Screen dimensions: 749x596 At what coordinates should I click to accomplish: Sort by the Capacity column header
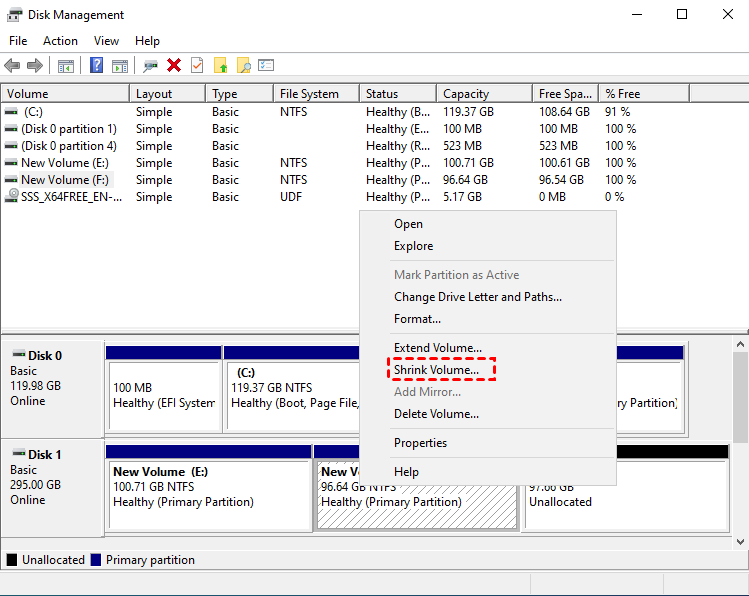click(x=465, y=94)
